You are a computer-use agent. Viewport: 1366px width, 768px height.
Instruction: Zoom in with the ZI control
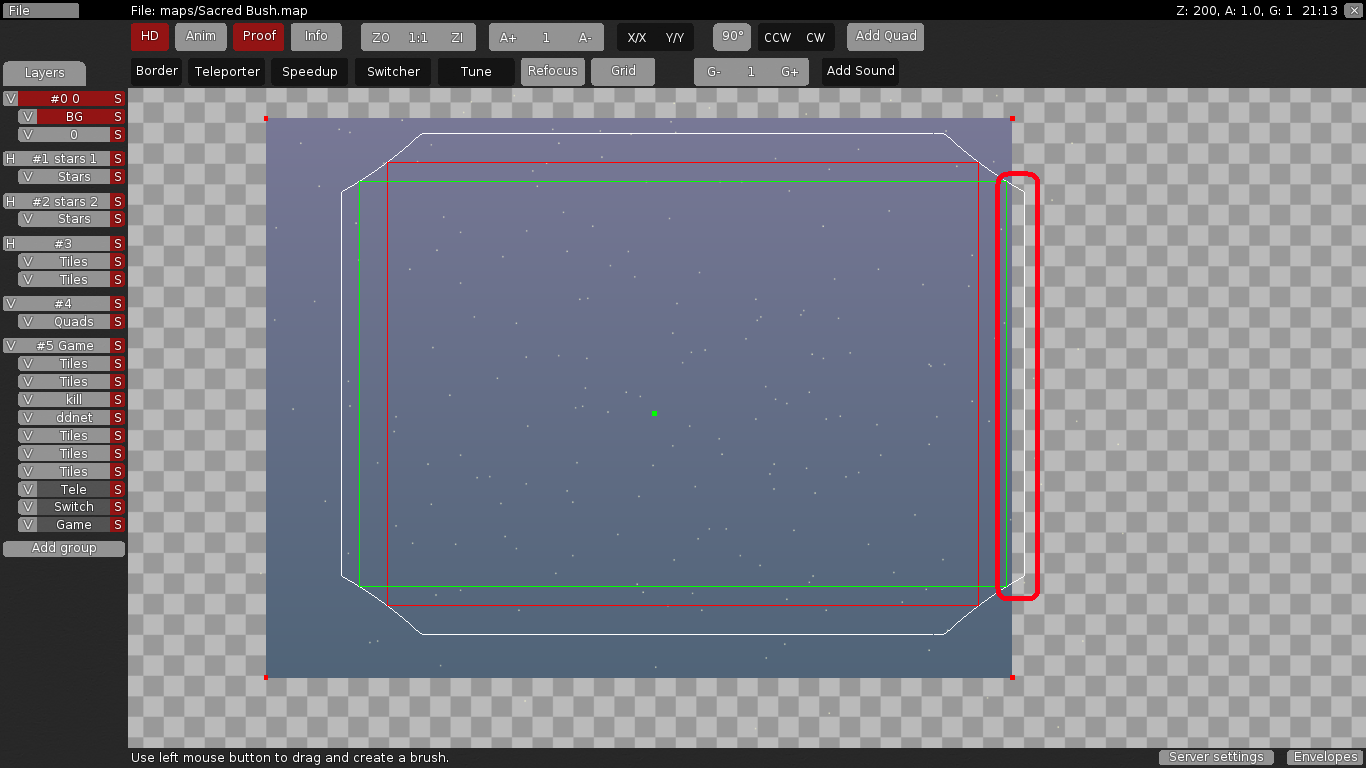coord(457,36)
